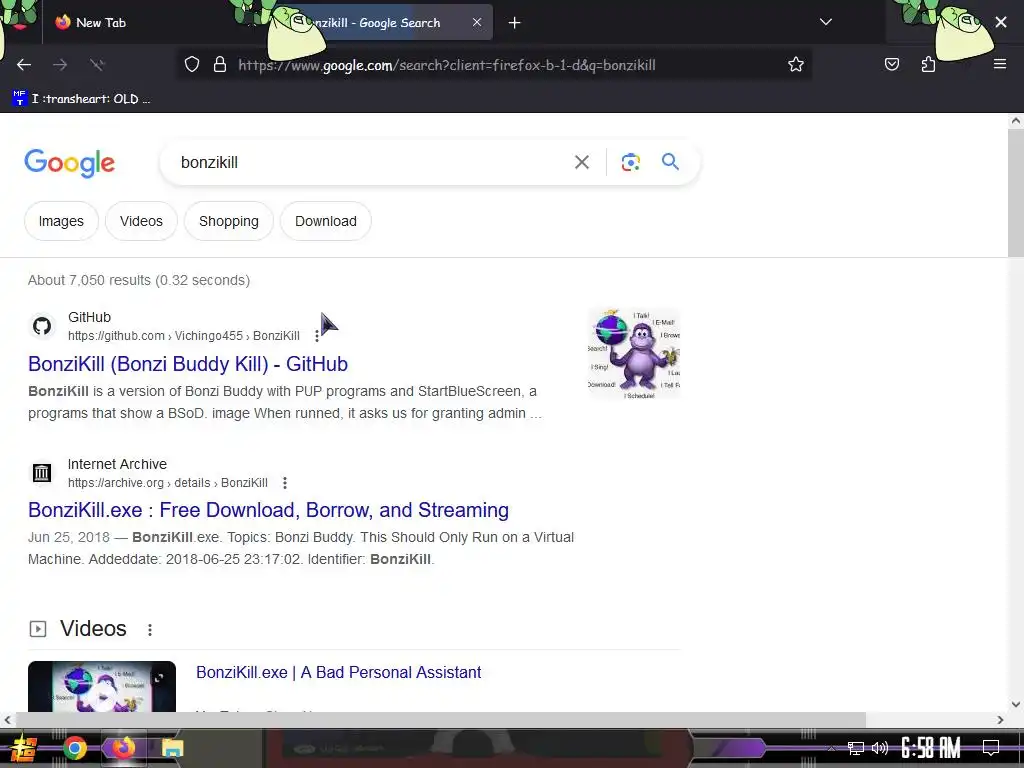Open the Firefox hamburger menu
Viewport: 1024px width, 768px height.
[x=999, y=64]
